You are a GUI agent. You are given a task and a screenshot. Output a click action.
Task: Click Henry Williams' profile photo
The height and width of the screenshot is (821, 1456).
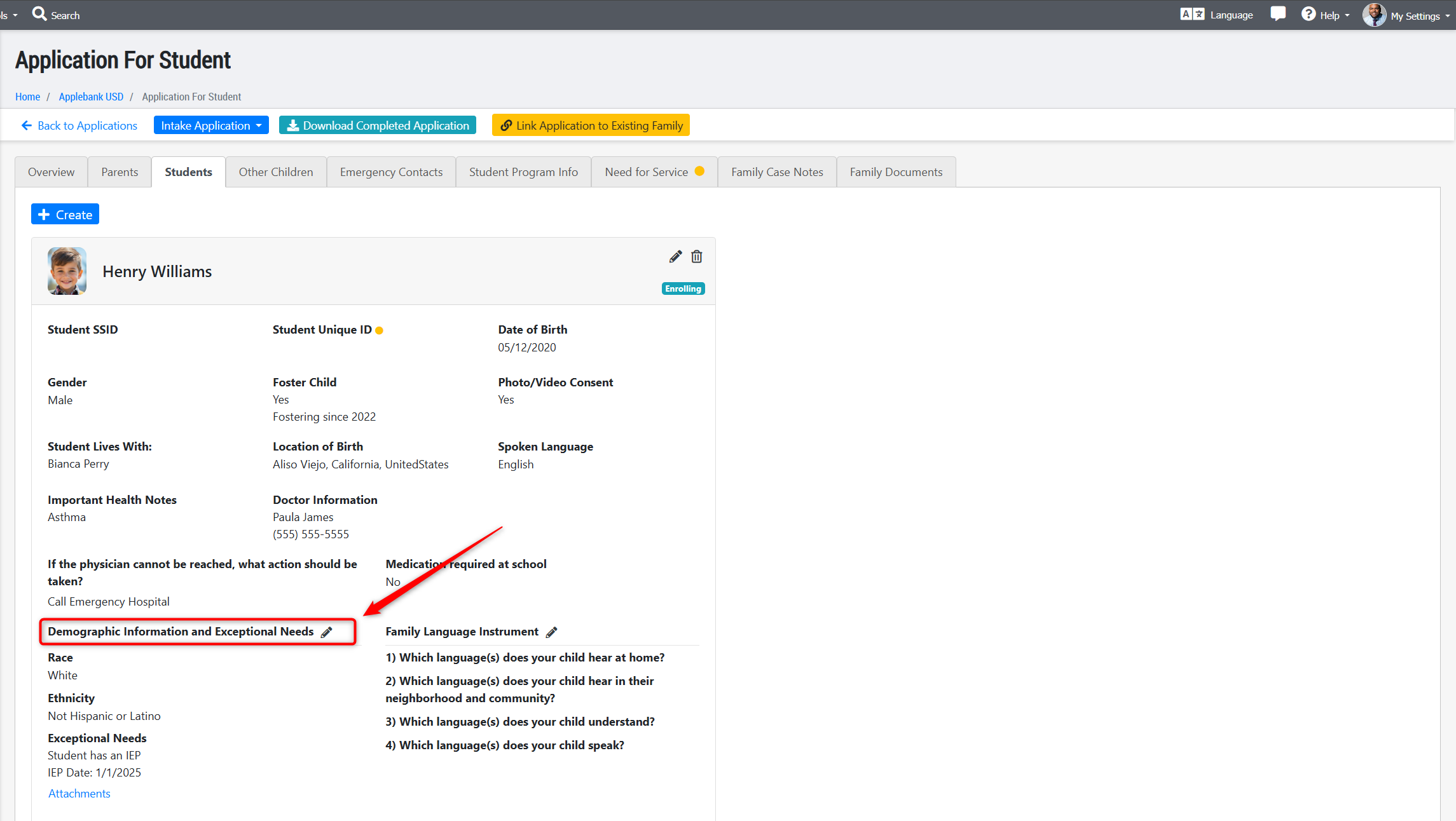(x=67, y=271)
